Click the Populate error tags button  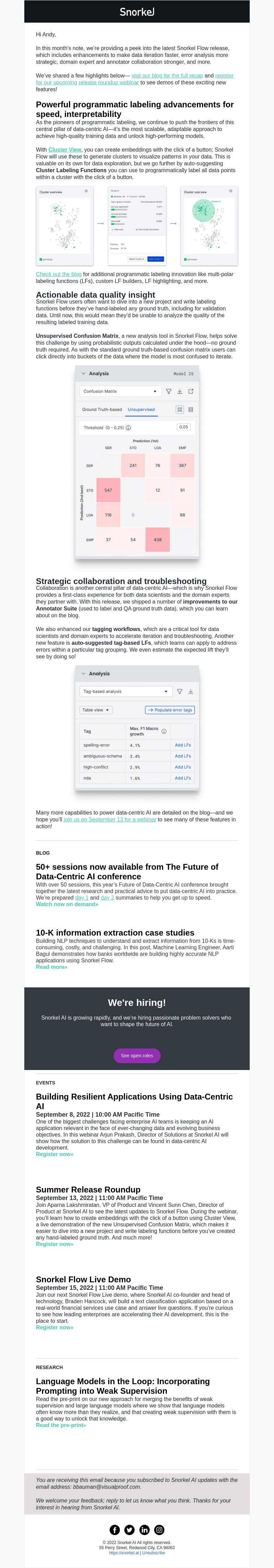click(170, 710)
